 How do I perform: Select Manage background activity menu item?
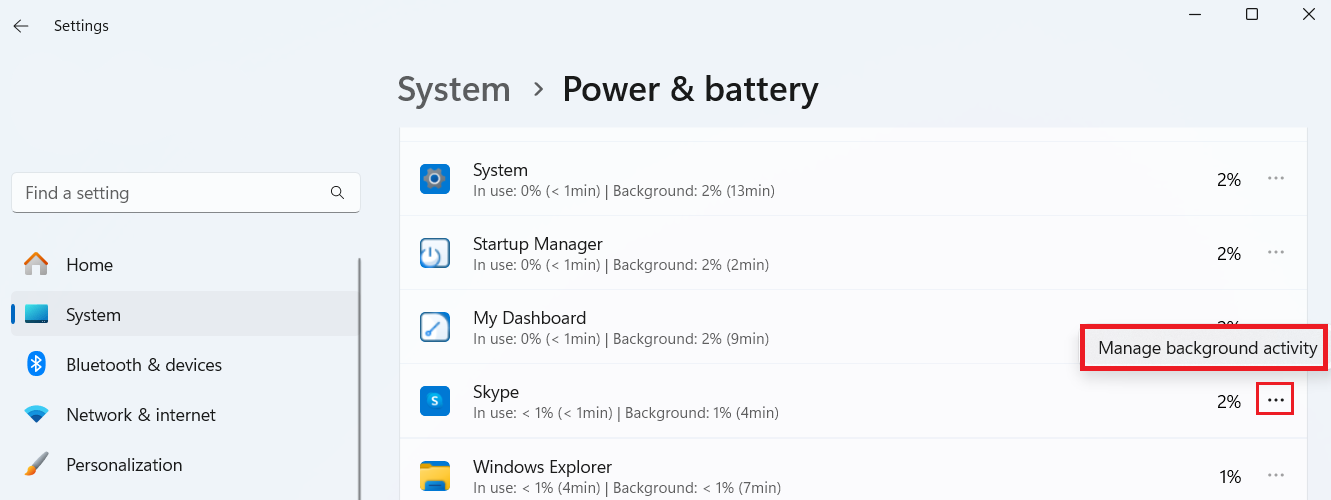coord(1207,348)
